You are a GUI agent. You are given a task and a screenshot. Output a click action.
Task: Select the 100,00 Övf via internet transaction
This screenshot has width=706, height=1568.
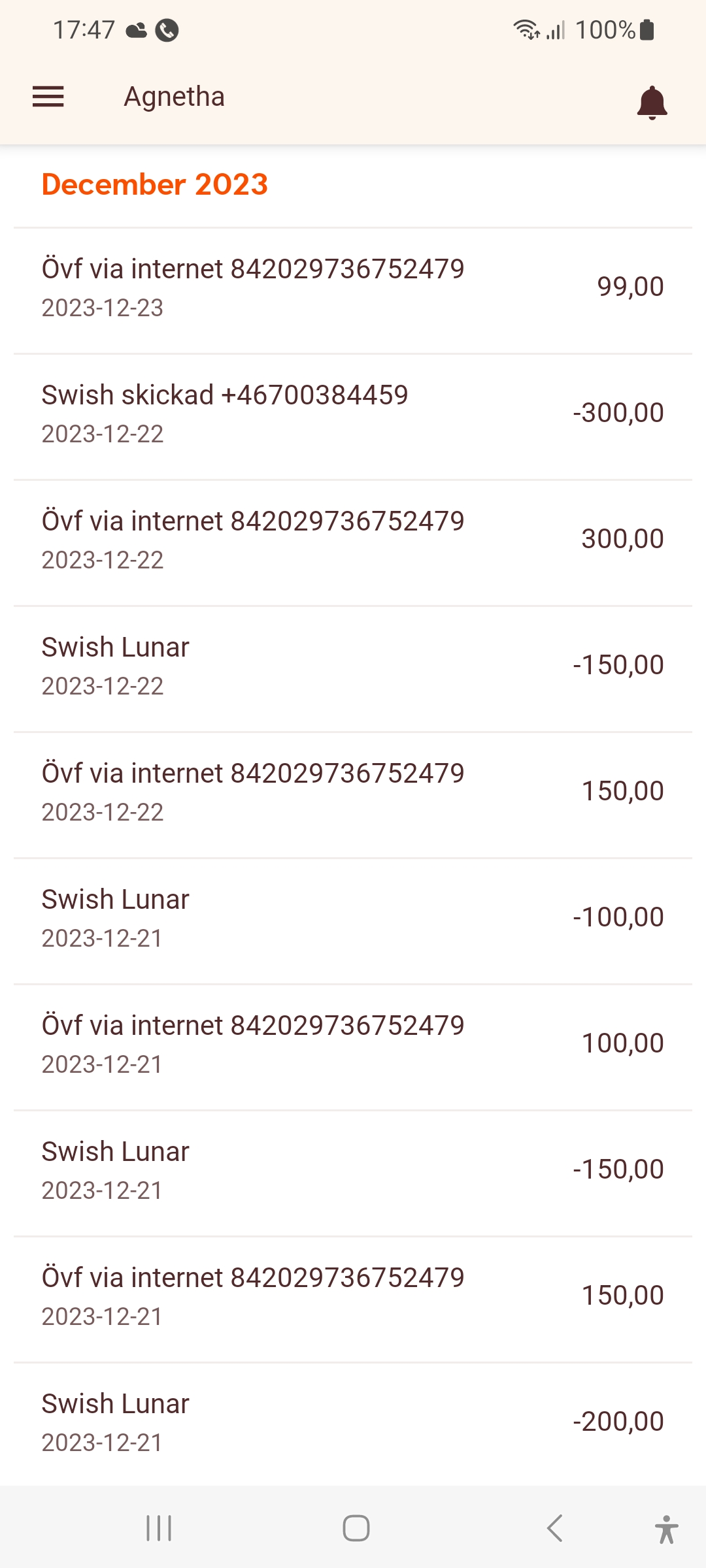tap(353, 1044)
